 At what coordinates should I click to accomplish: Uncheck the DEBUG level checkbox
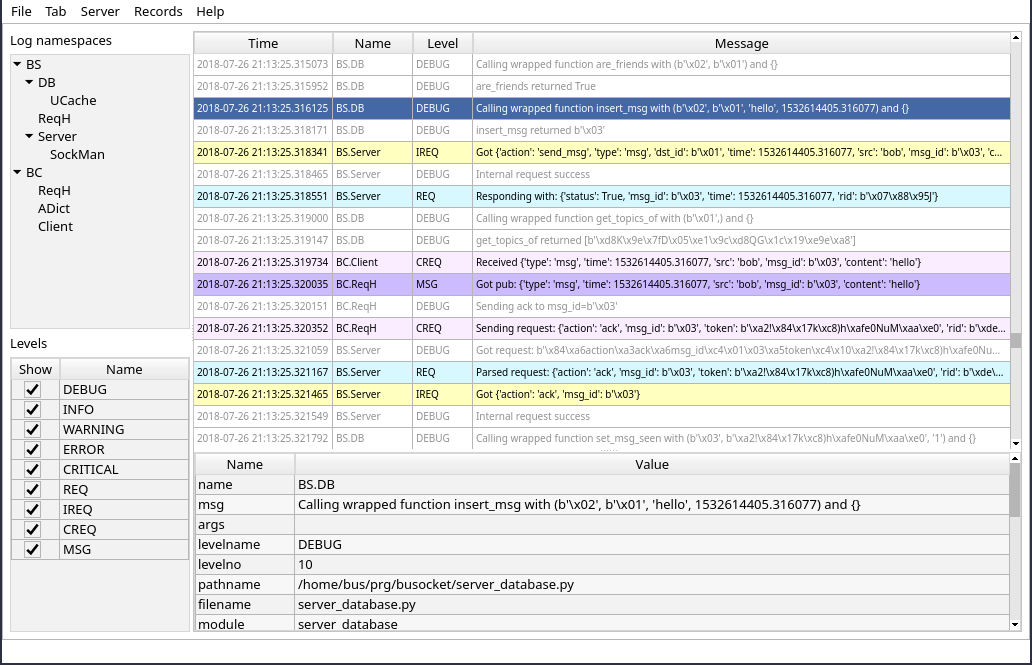tap(33, 390)
